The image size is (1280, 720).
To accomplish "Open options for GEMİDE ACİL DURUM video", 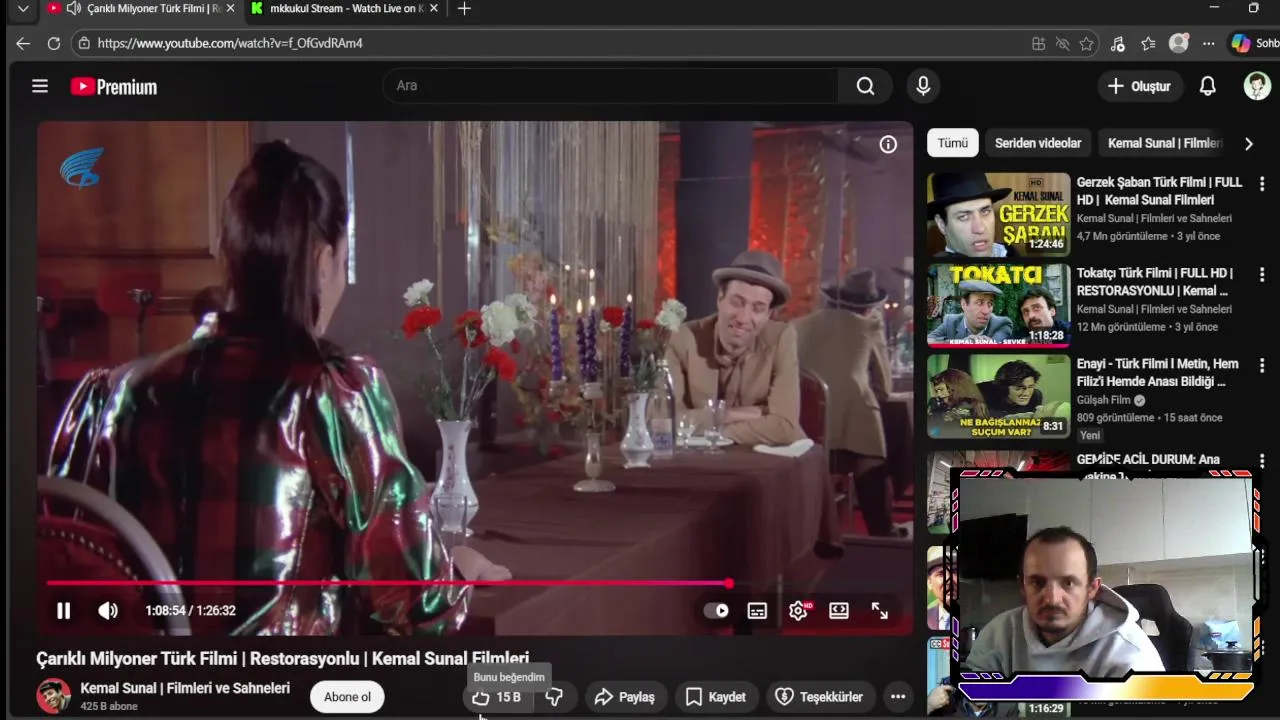I will click(1262, 460).
